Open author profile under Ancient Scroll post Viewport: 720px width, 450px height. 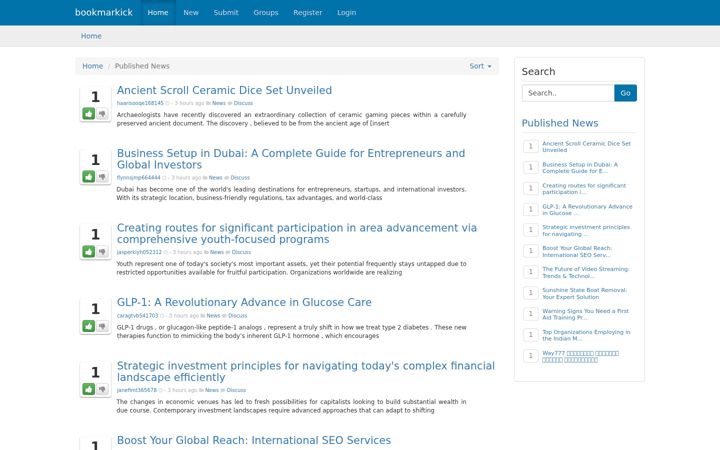[140, 103]
